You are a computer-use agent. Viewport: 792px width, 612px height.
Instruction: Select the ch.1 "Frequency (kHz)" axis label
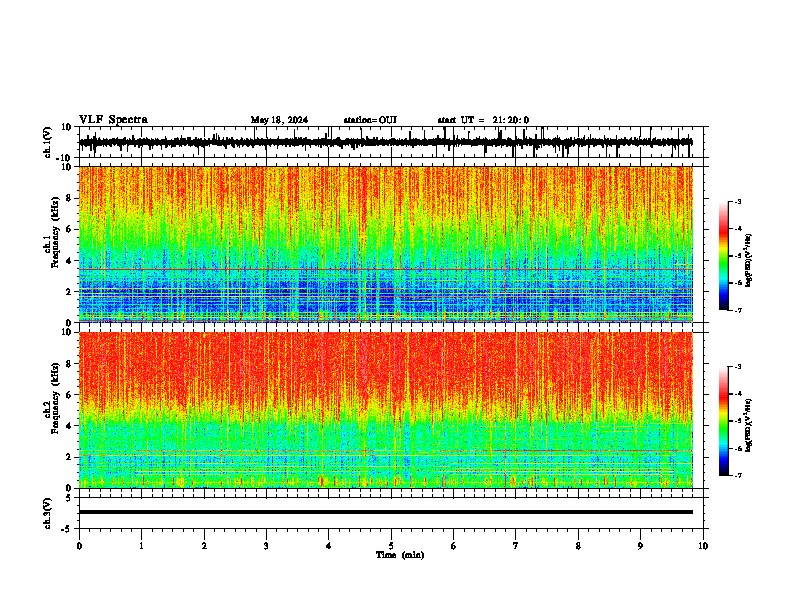coord(55,233)
